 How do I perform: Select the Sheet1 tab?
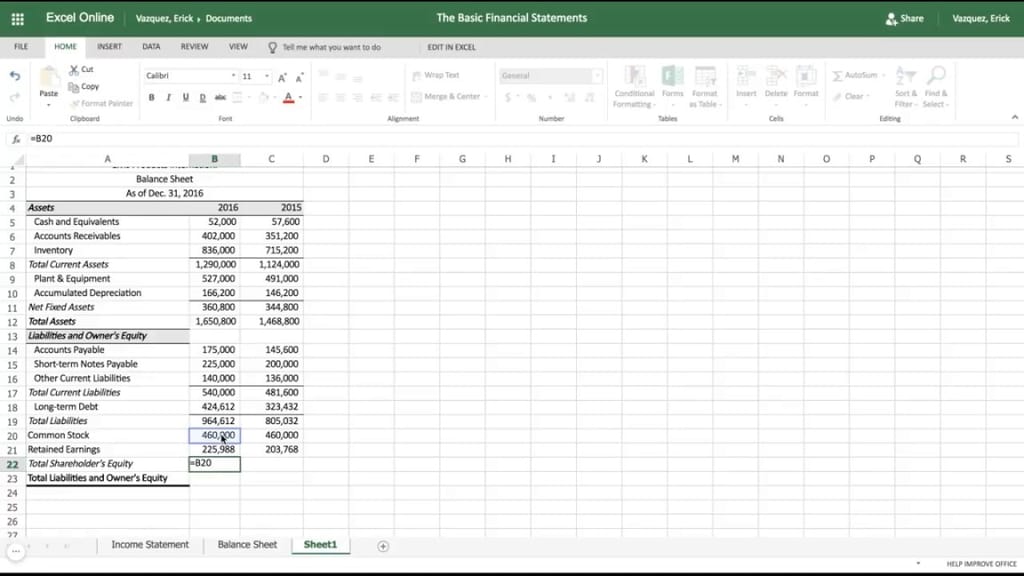320,545
